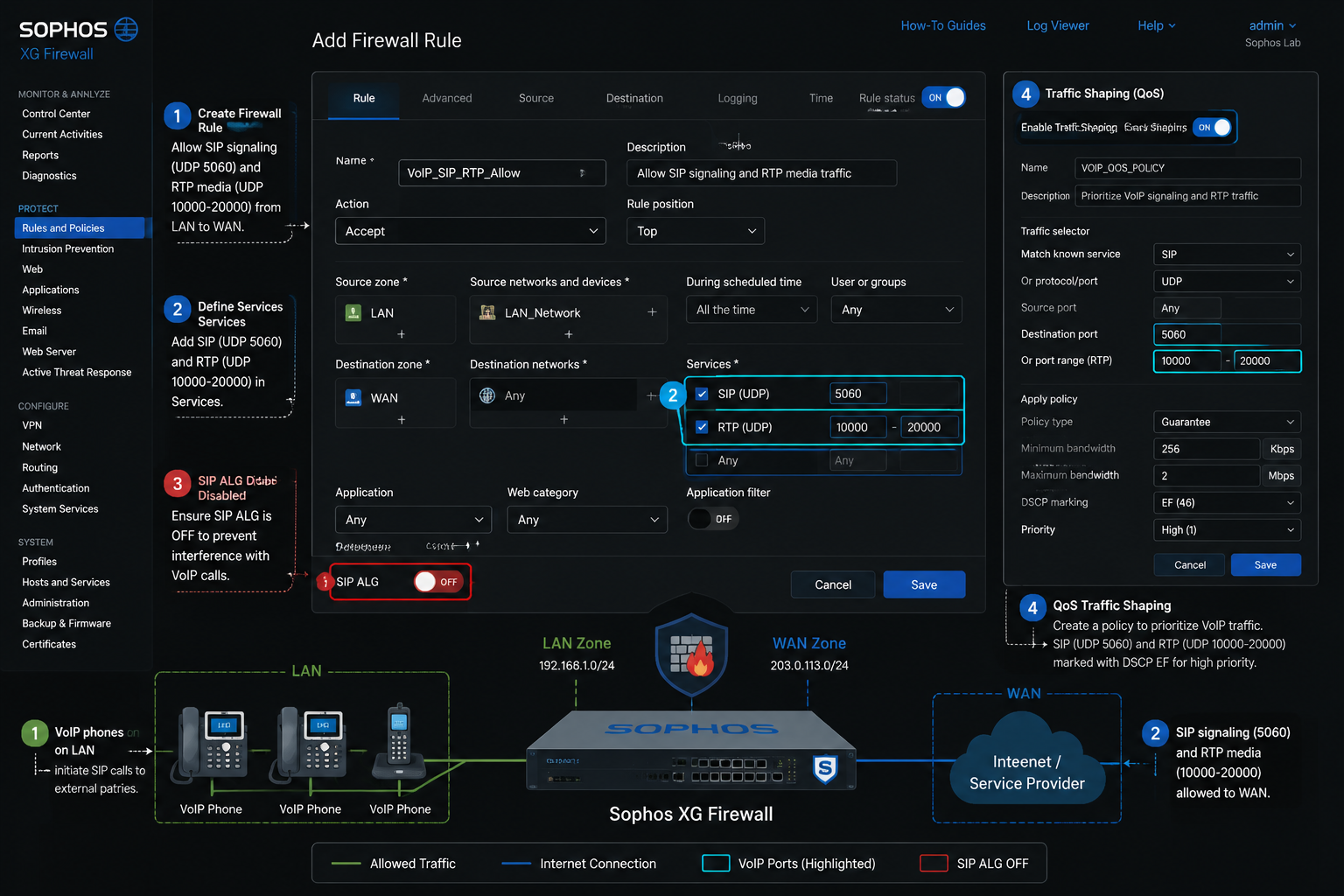Switch to the Destination tab
1344x896 pixels.
(x=634, y=98)
